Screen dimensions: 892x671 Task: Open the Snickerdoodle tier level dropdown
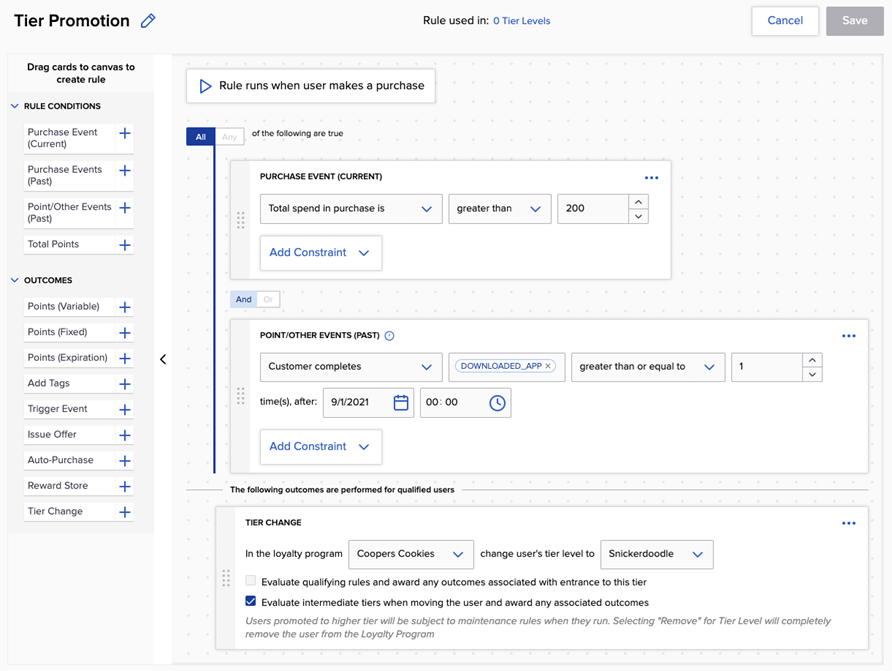(656, 554)
